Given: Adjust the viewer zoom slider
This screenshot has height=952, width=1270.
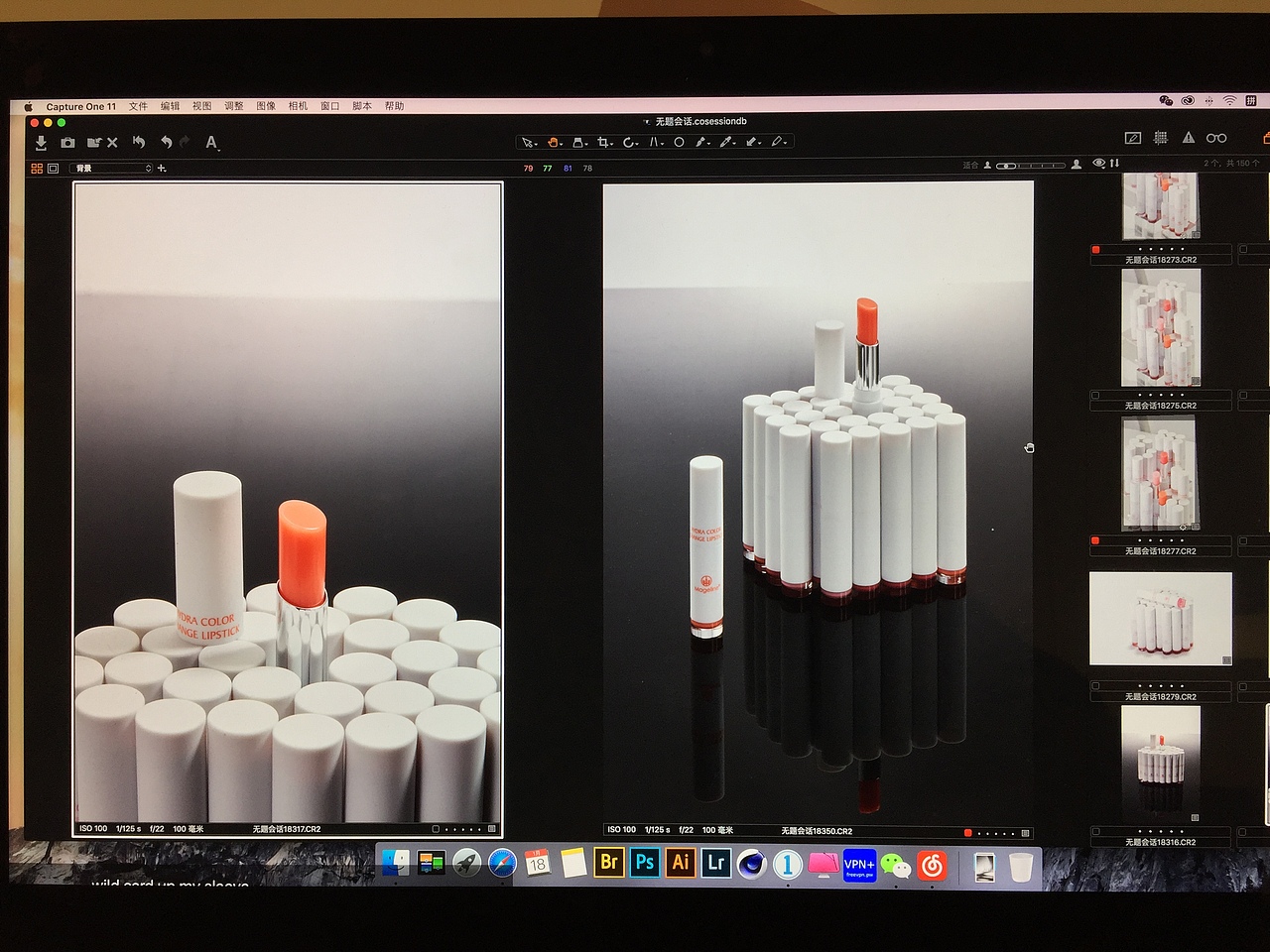Looking at the screenshot, I should pyautogui.click(x=1031, y=166).
